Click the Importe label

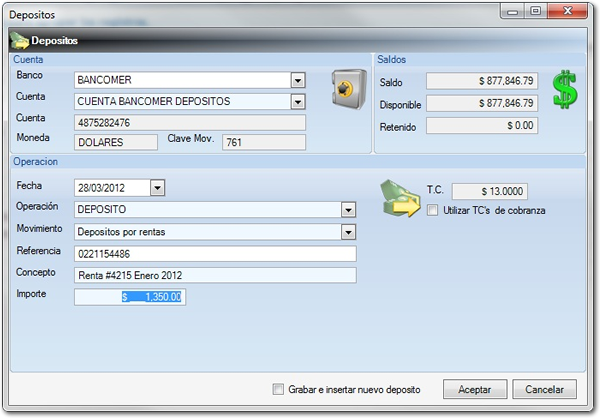[31, 294]
